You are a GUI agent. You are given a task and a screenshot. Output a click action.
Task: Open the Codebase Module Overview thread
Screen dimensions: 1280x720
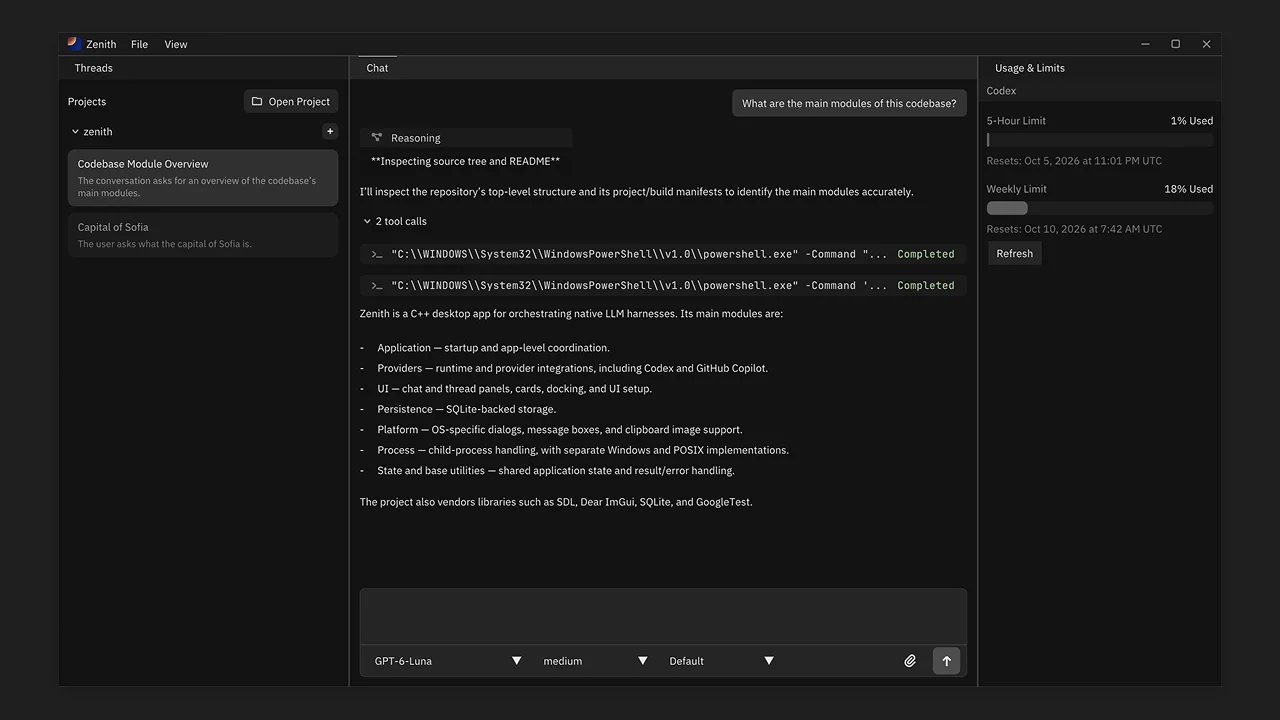tap(203, 178)
